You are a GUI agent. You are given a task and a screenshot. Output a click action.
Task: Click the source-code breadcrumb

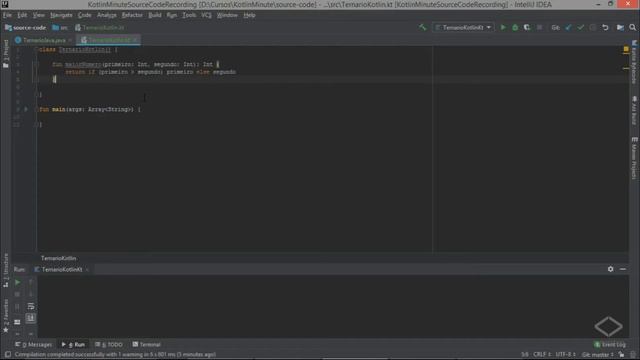pos(25,28)
